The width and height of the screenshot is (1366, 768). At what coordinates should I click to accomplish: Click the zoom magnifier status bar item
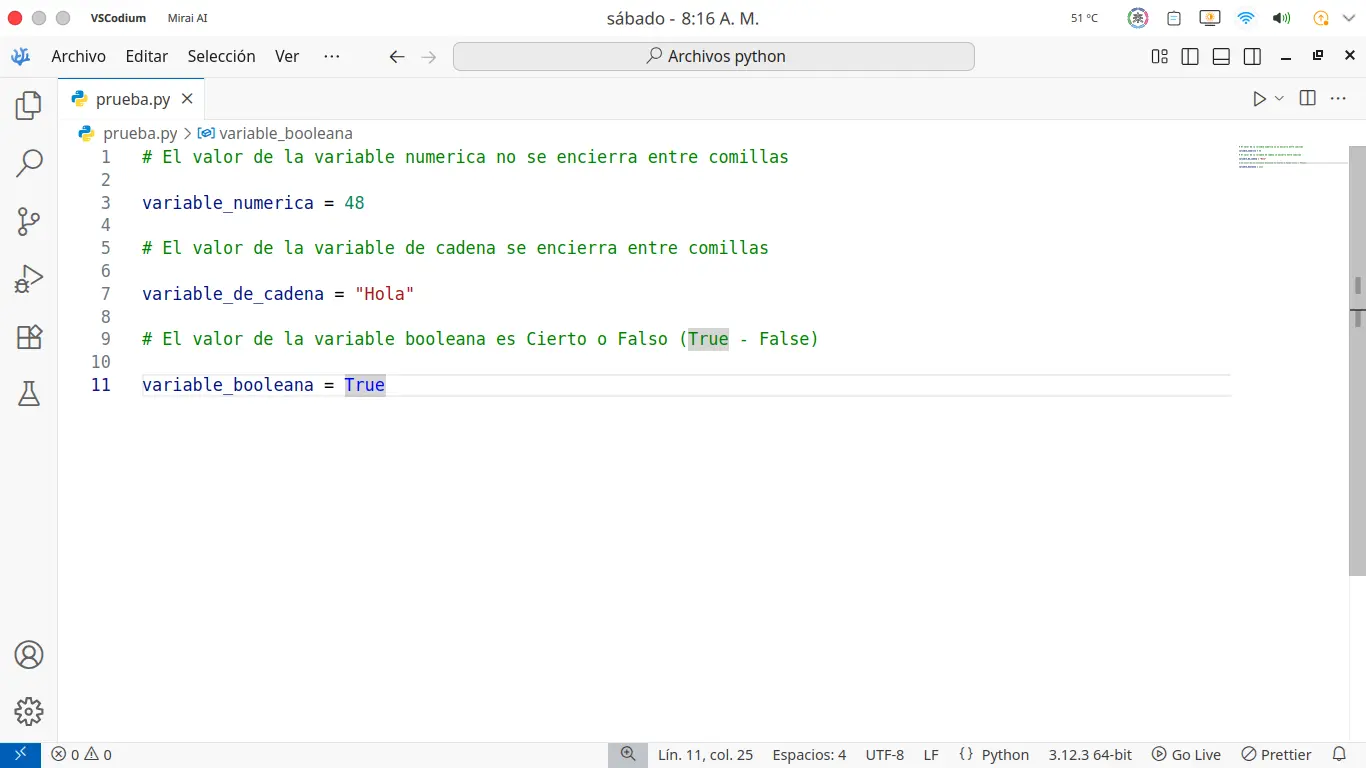(x=628, y=755)
